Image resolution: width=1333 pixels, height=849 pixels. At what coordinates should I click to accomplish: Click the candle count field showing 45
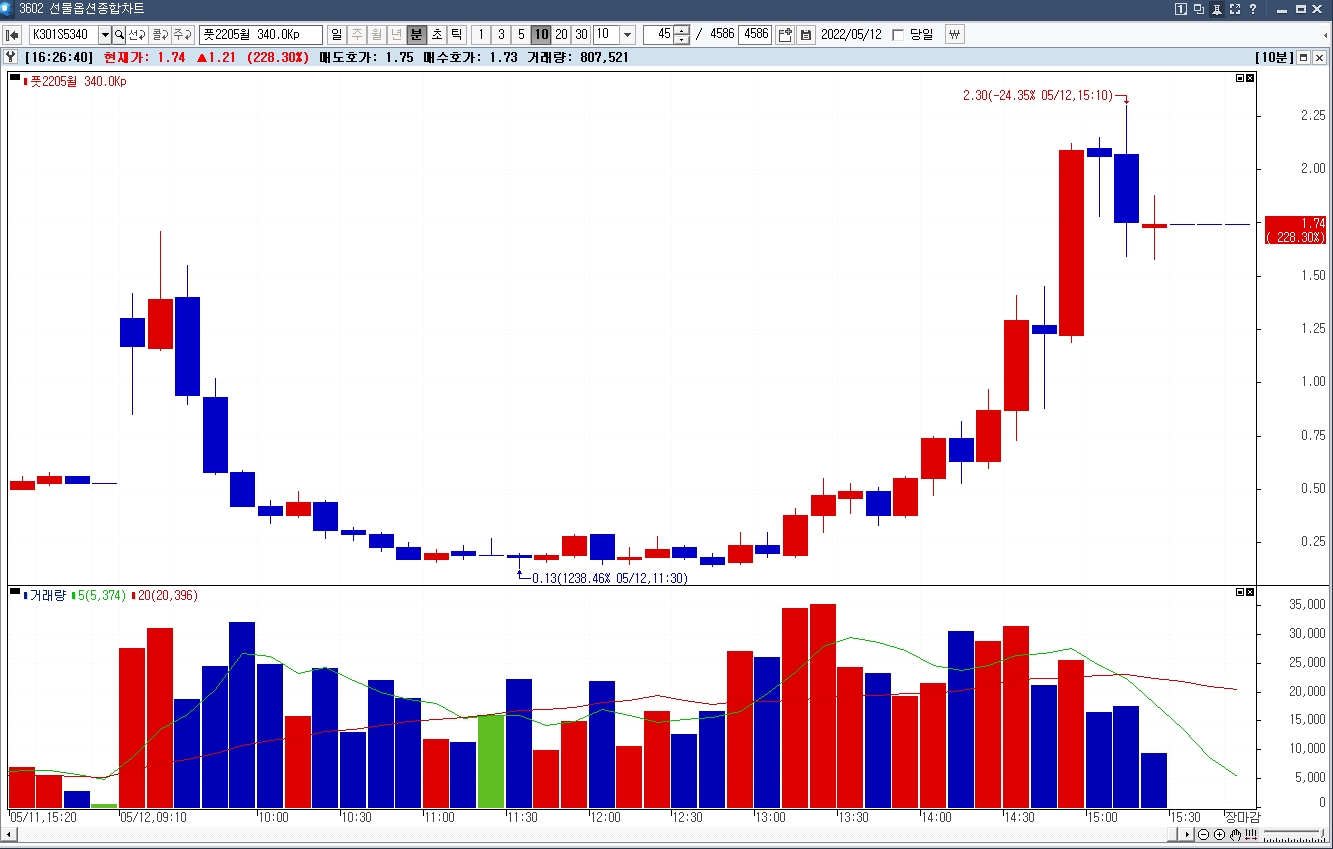(x=659, y=35)
